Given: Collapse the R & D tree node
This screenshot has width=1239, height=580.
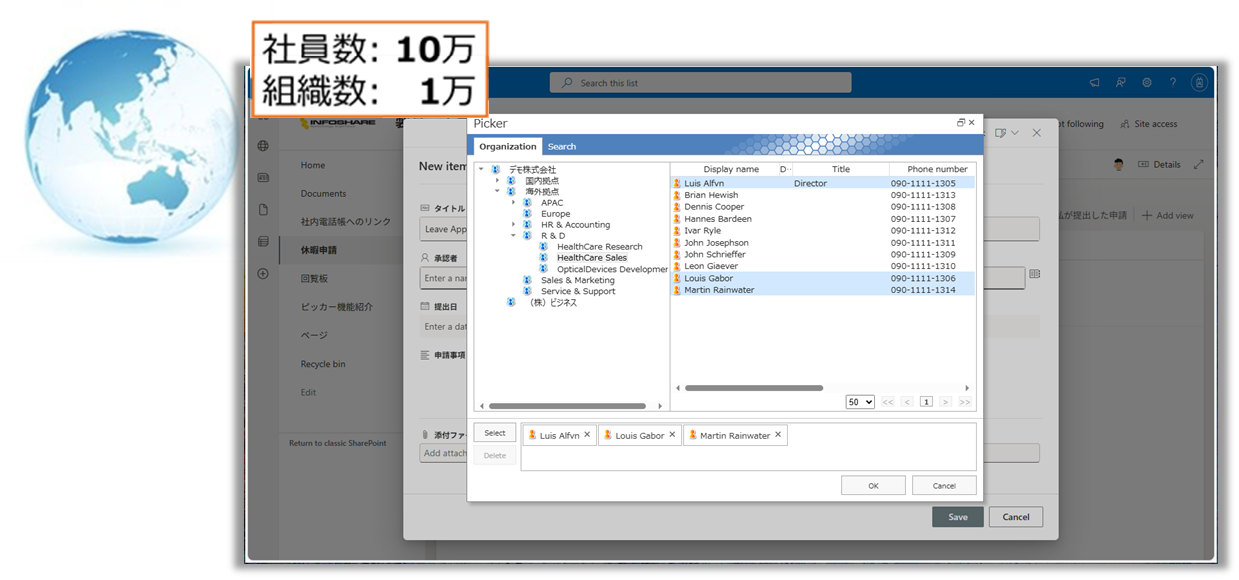Looking at the screenshot, I should point(514,236).
